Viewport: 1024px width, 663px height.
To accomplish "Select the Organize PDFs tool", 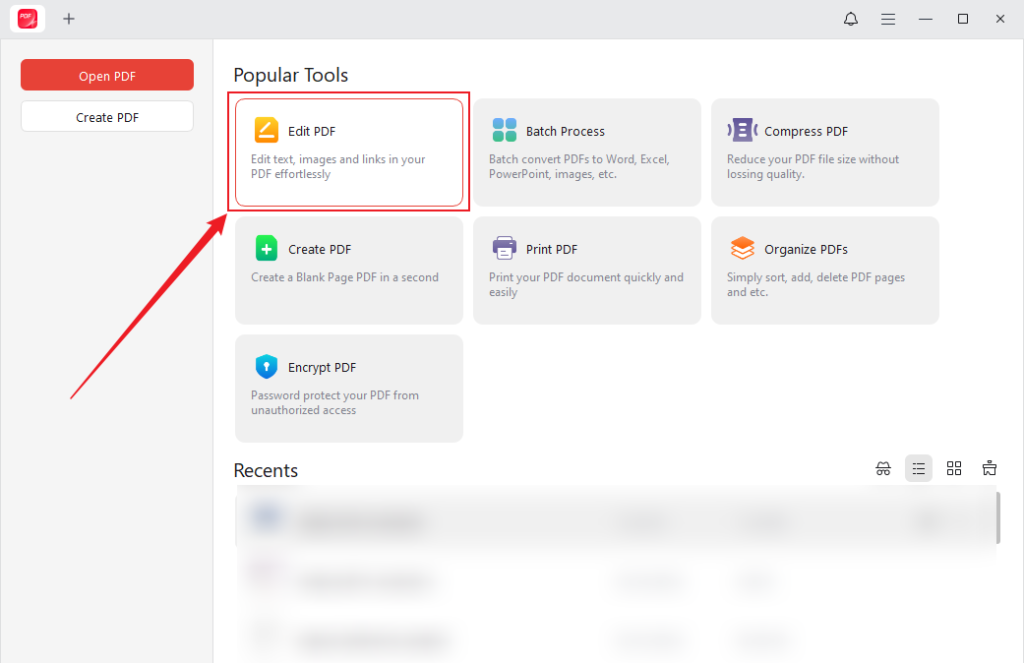I will tap(824, 270).
